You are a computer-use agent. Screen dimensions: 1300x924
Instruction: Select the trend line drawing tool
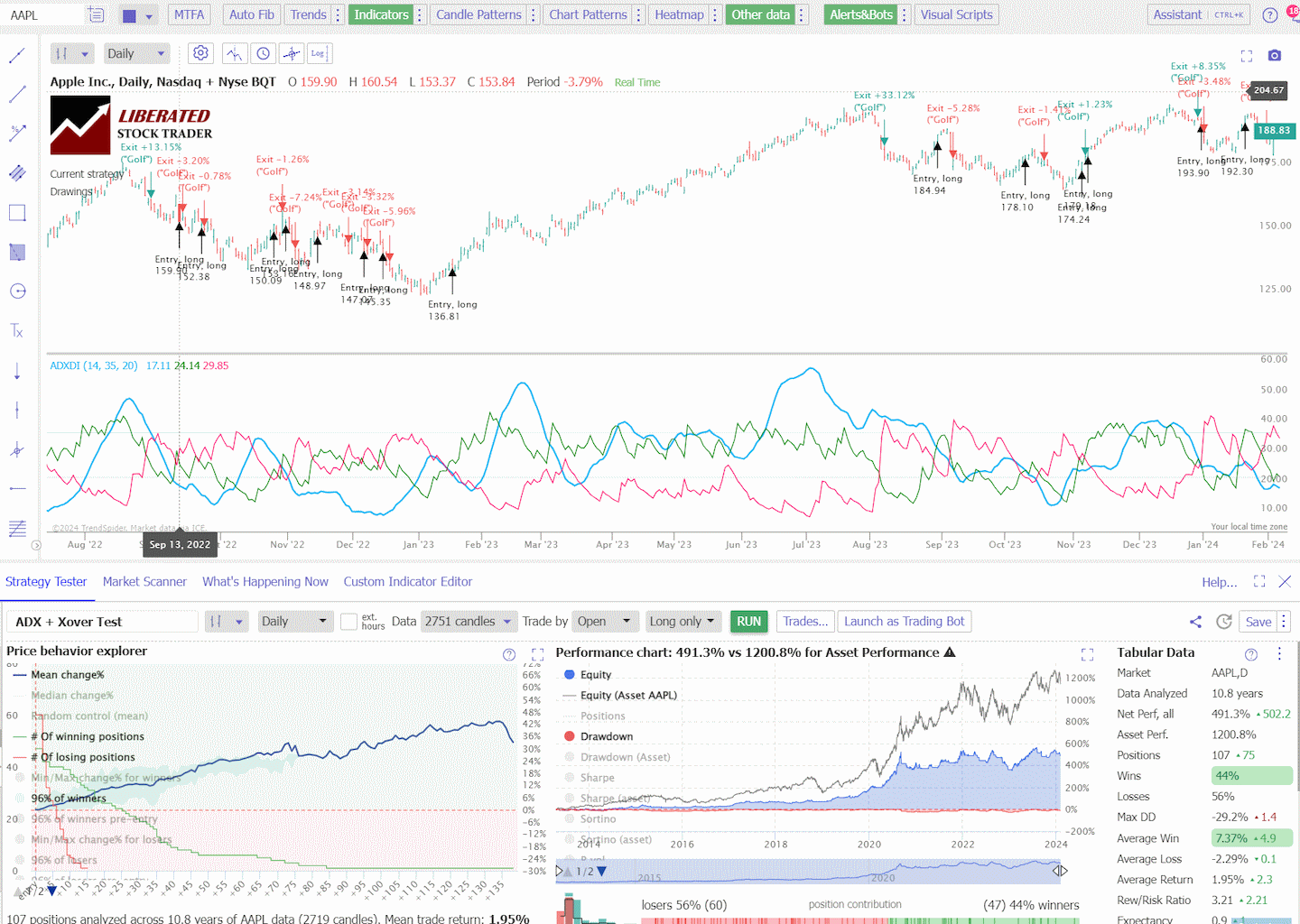16,56
